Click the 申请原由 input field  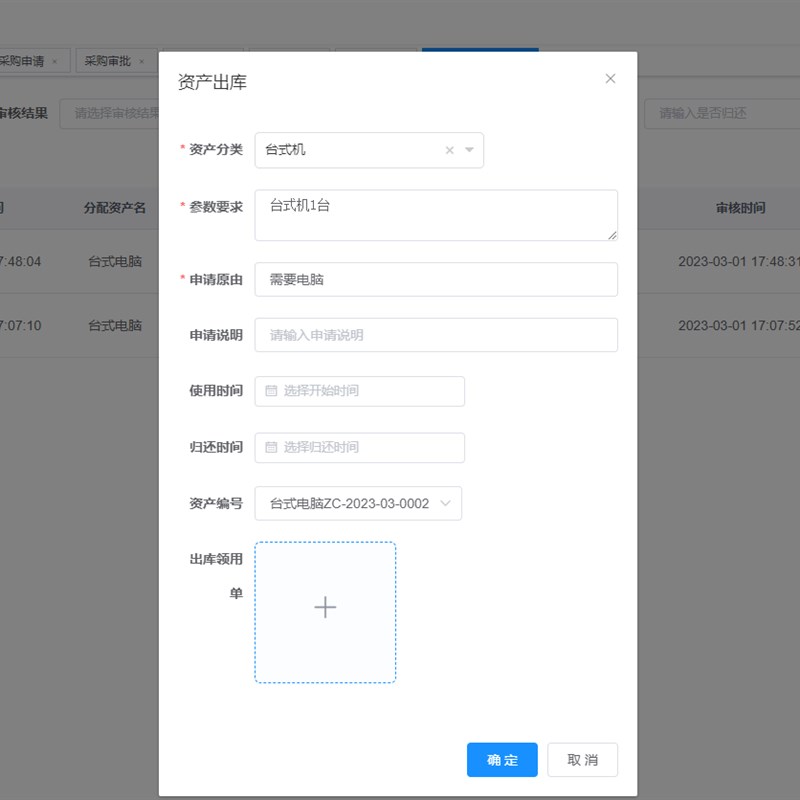click(436, 280)
